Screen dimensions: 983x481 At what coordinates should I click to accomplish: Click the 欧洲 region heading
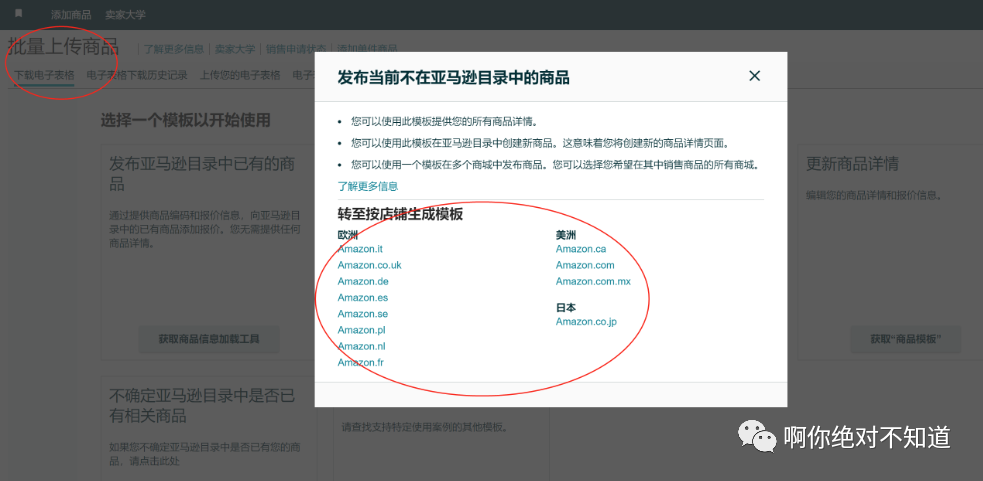pyautogui.click(x=347, y=235)
